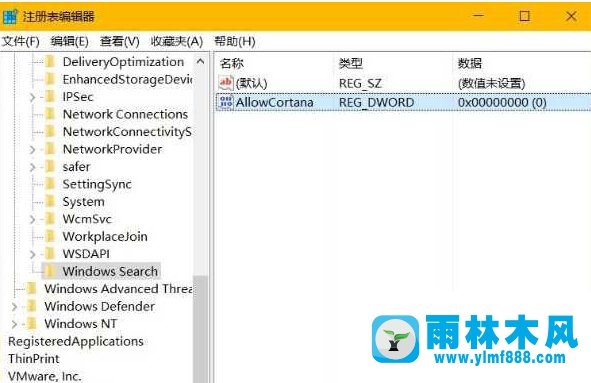Select the (默认) value name
This screenshot has width=591, height=383.
pos(251,83)
